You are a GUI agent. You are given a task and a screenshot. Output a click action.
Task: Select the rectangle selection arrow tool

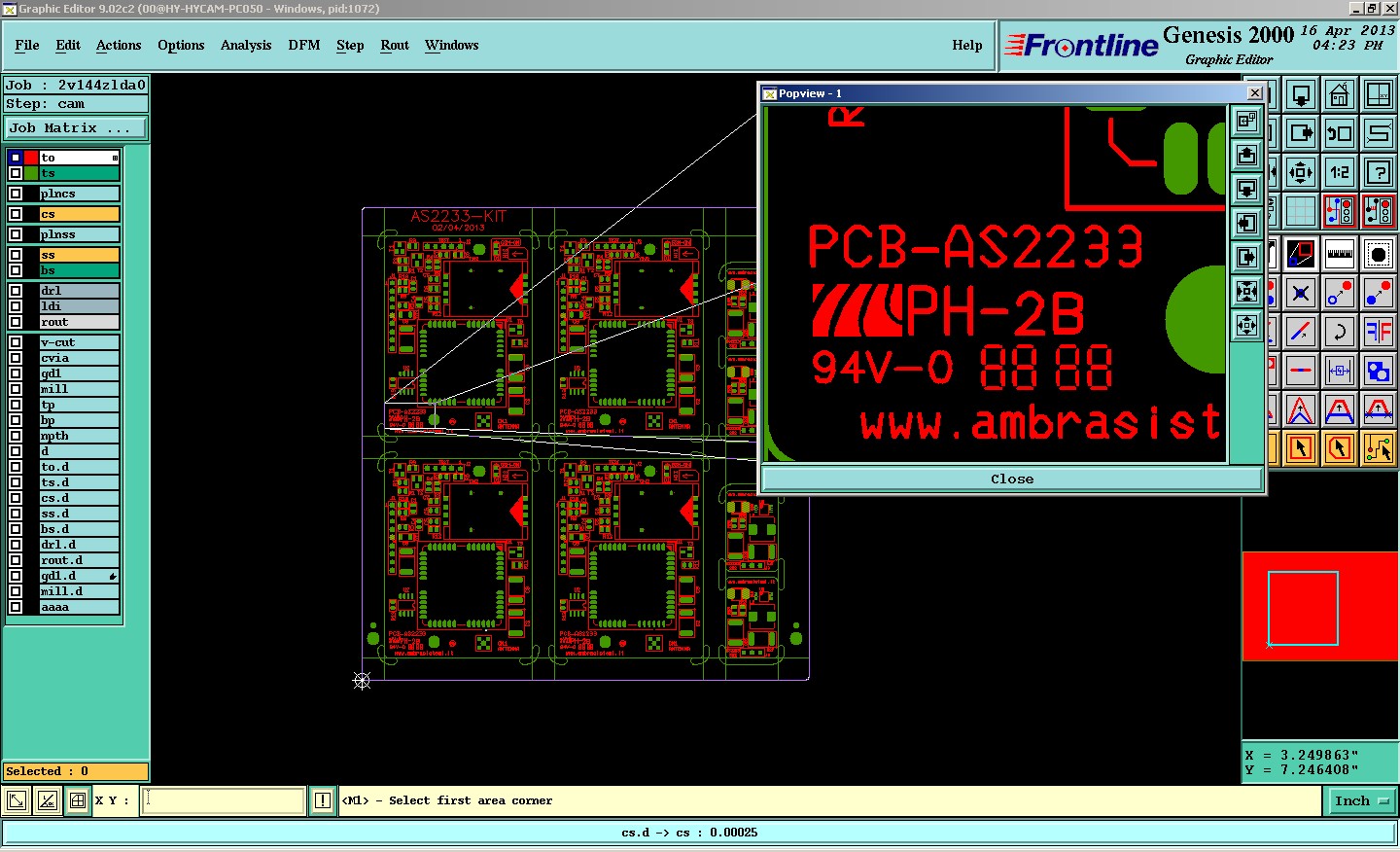click(1301, 447)
